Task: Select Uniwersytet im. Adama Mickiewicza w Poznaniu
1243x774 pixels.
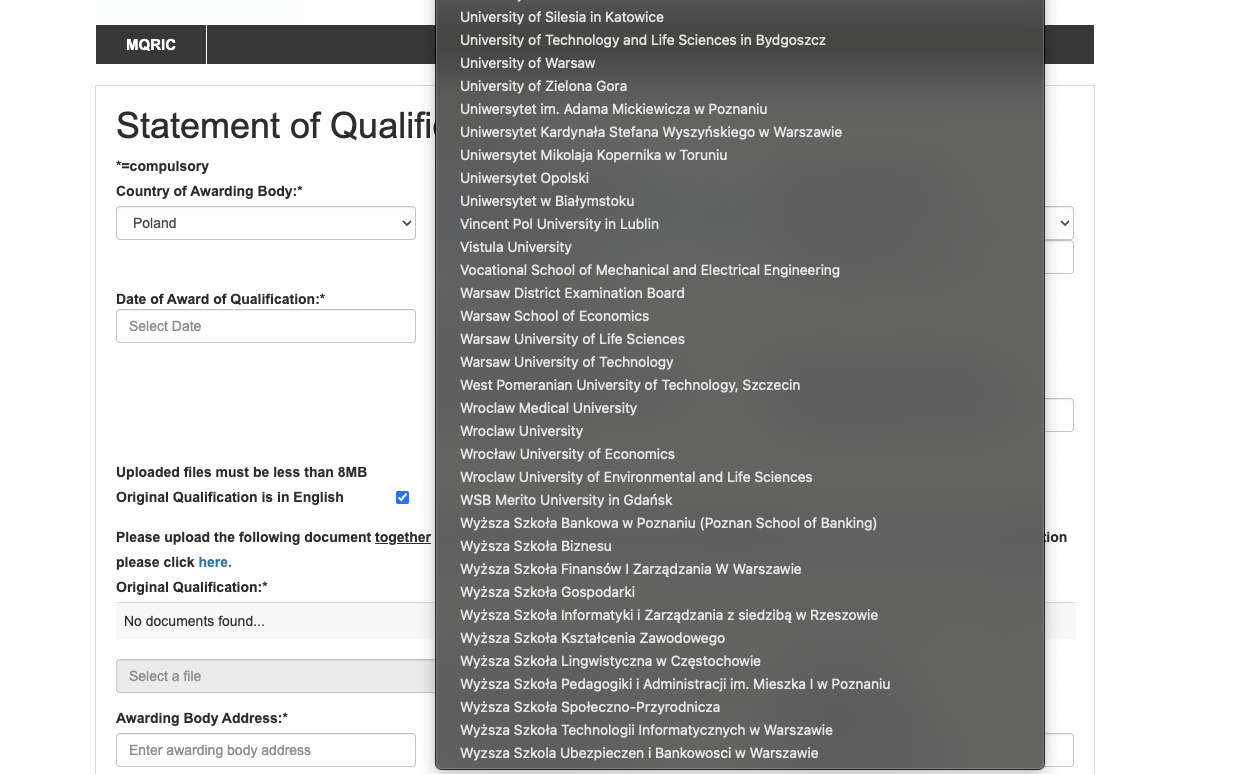Action: tap(740, 109)
